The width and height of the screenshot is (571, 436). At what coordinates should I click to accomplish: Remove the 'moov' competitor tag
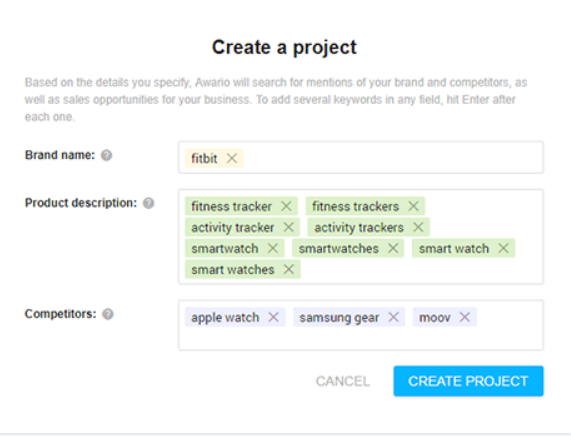465,317
